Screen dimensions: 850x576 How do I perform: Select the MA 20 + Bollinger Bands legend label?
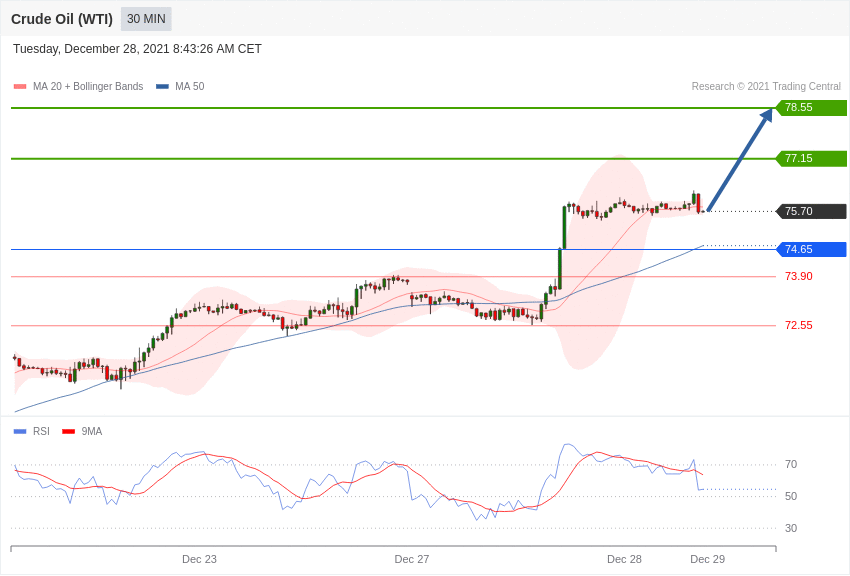coord(88,87)
